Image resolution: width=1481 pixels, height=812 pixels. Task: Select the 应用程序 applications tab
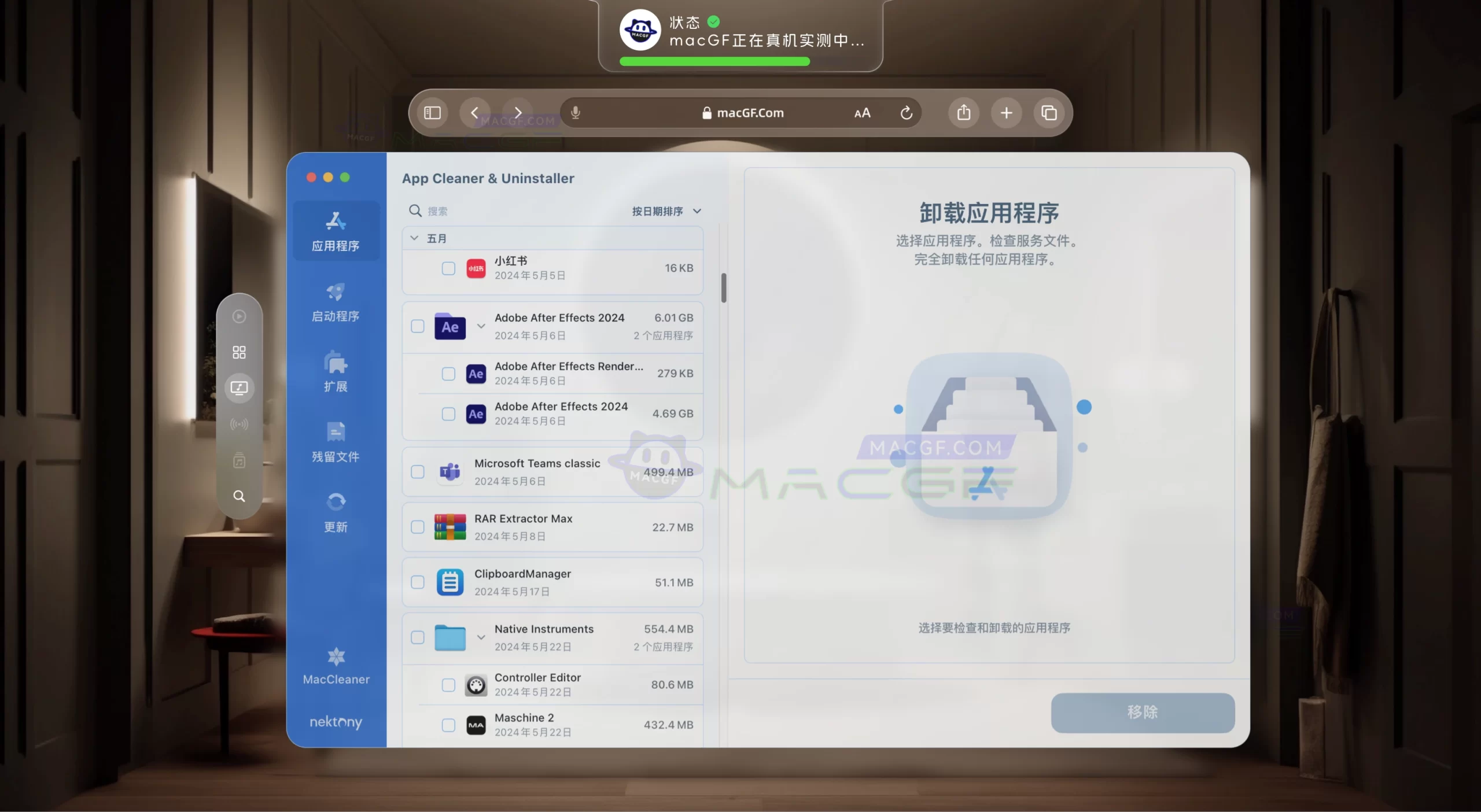point(336,231)
